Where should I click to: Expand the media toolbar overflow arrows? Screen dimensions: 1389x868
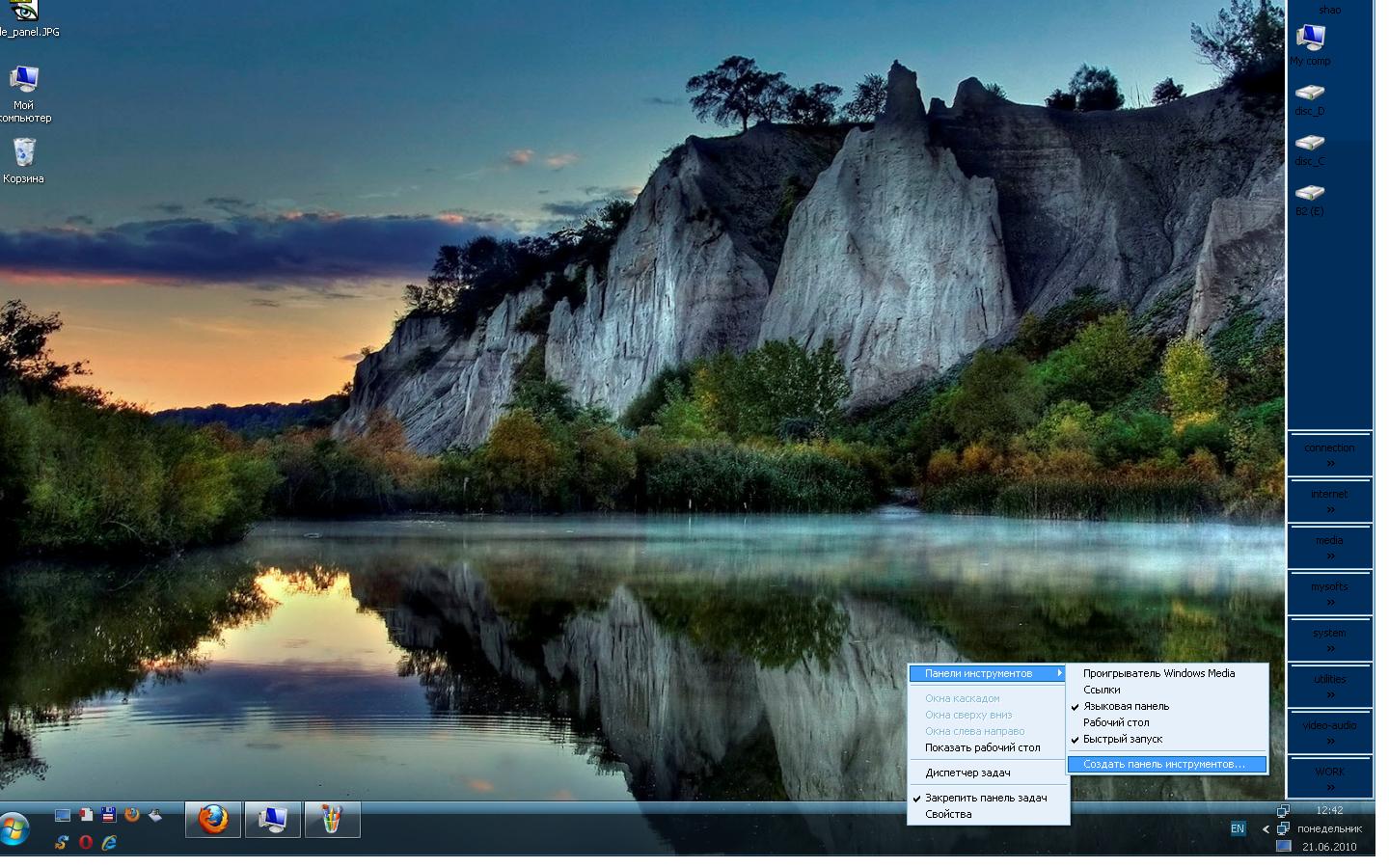point(1330,556)
